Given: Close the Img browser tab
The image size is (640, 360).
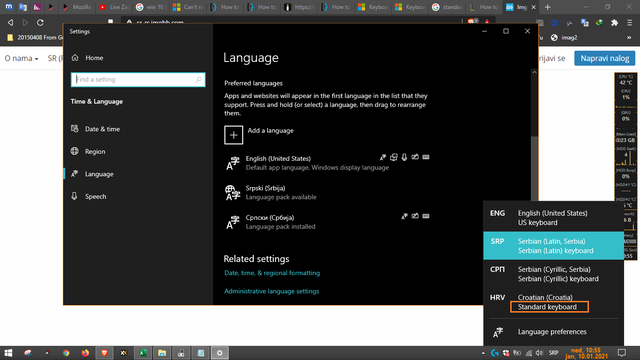Looking at the screenshot, I should (533, 7).
